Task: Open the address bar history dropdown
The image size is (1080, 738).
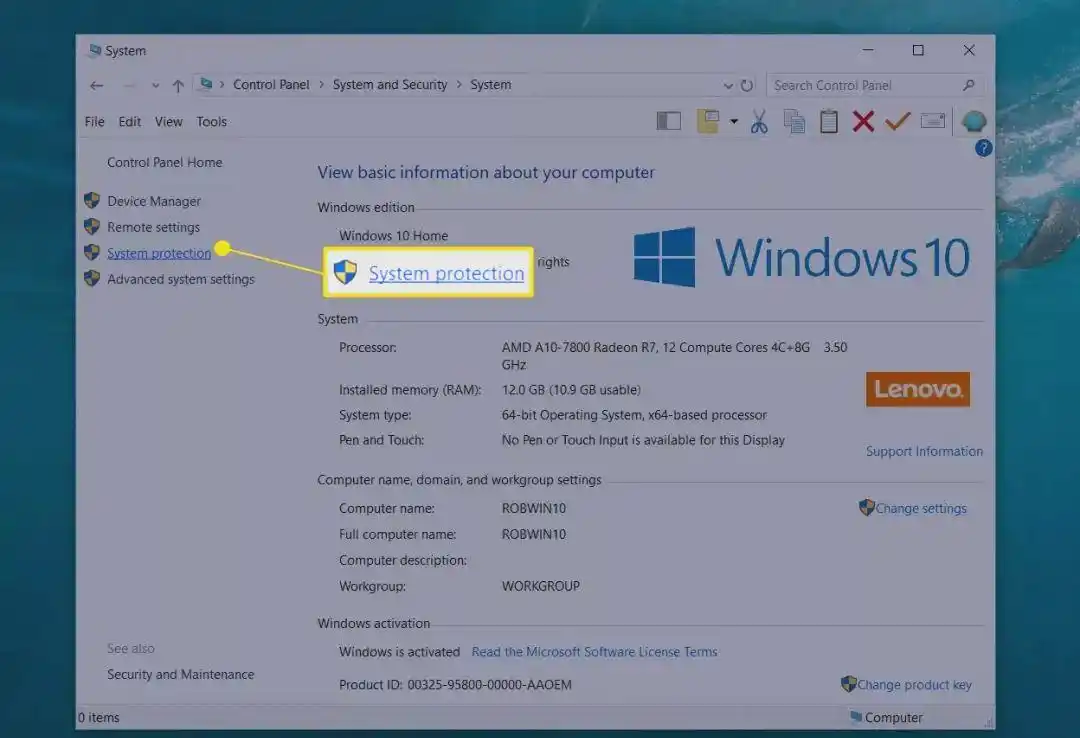Action: coord(728,85)
